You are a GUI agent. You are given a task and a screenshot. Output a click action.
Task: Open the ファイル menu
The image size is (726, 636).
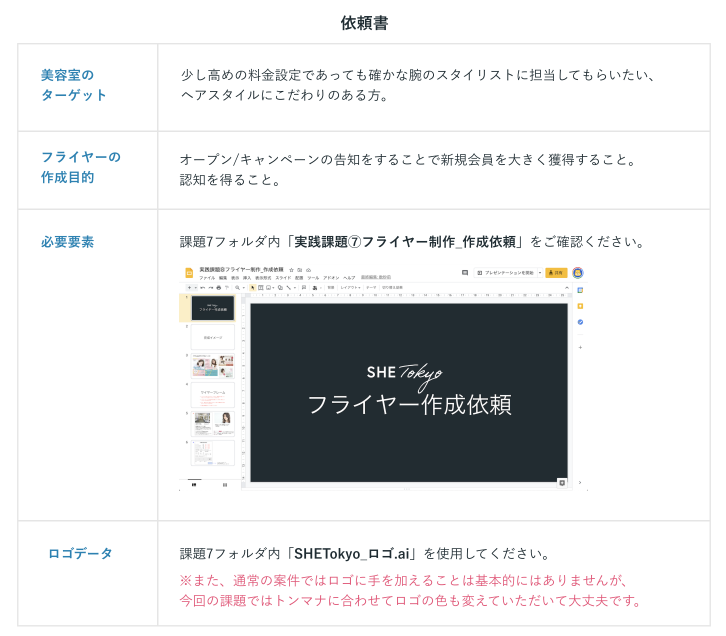(x=207, y=277)
